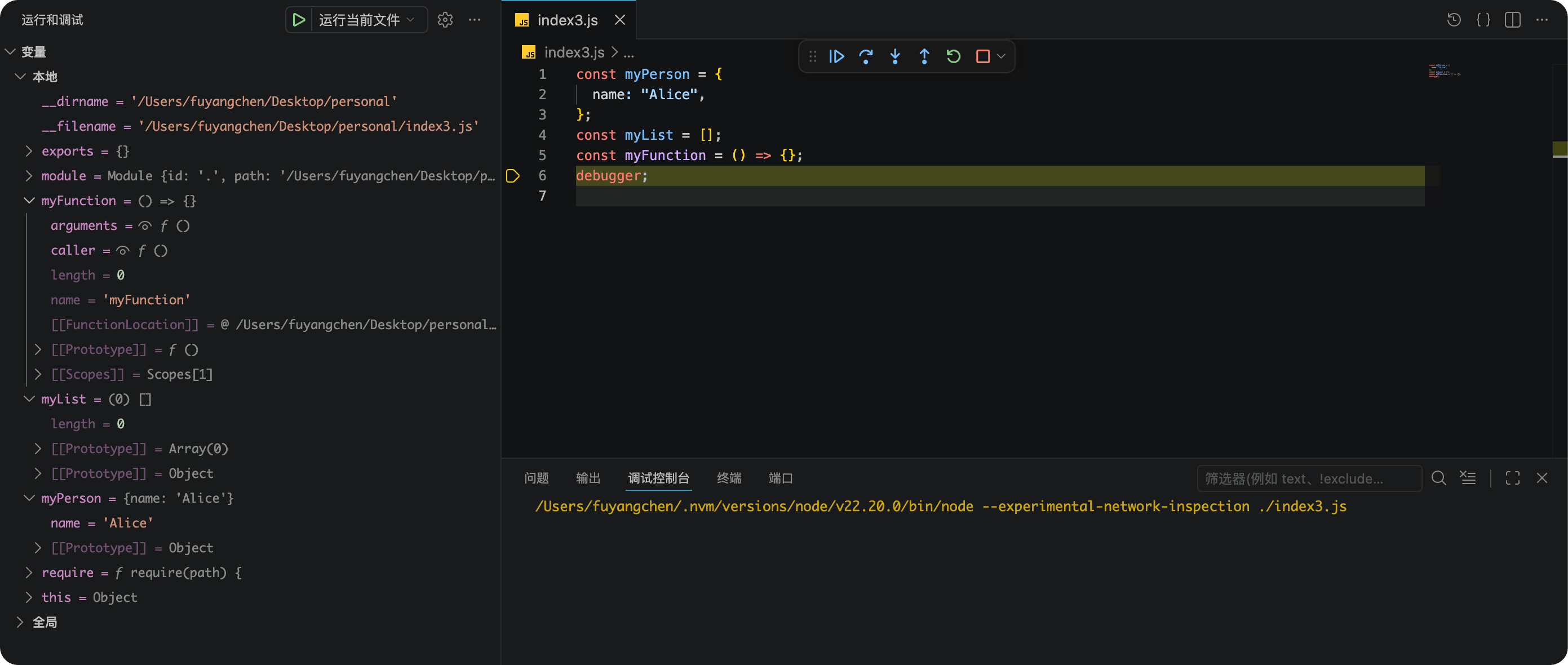This screenshot has height=665, width=1568.
Task: Start debugging with the green play icon
Action: pos(298,20)
